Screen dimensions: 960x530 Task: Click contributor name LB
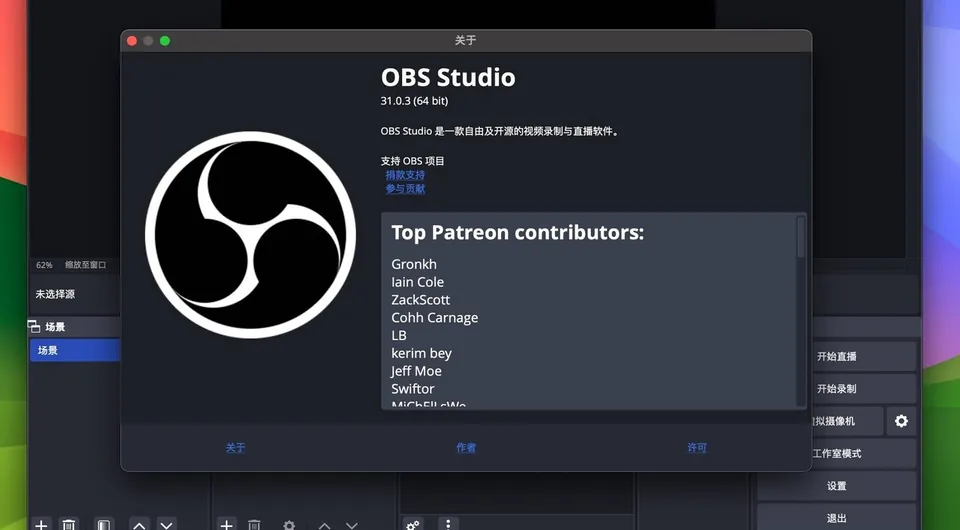coord(399,335)
